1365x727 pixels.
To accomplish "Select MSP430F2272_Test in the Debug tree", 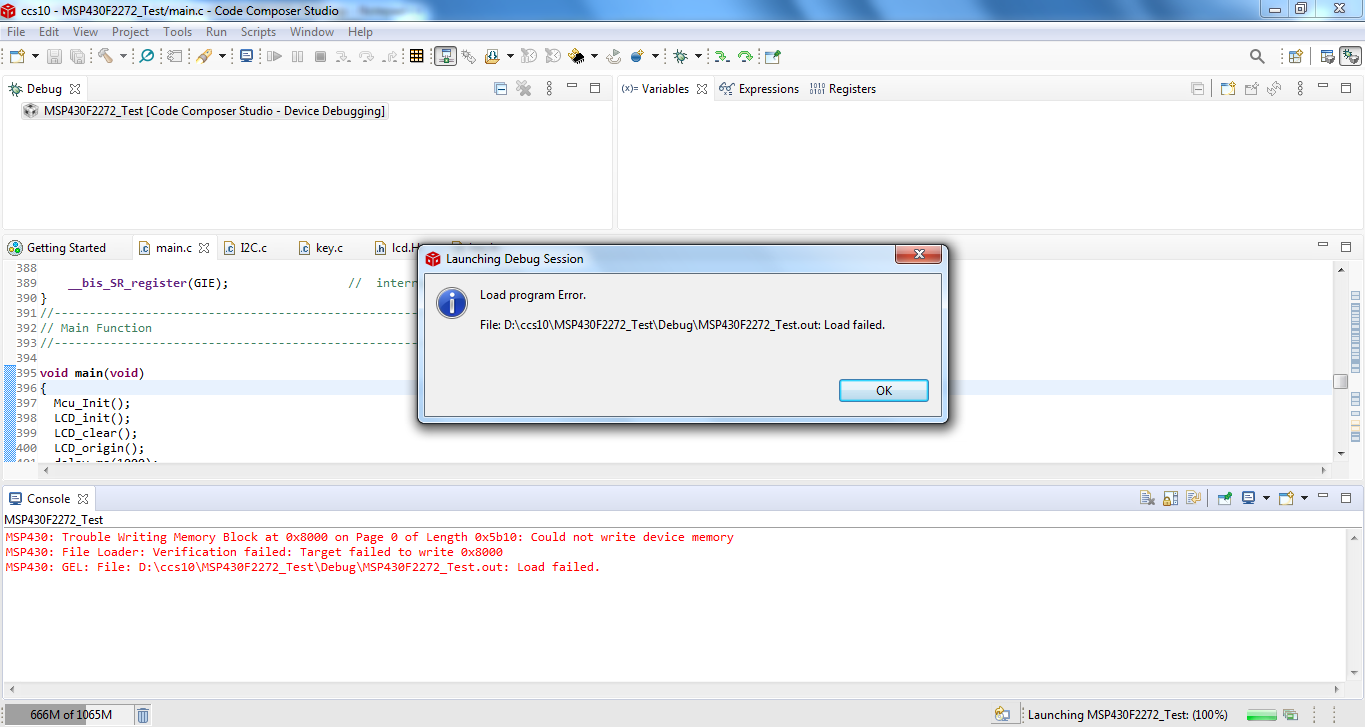I will pyautogui.click(x=204, y=111).
